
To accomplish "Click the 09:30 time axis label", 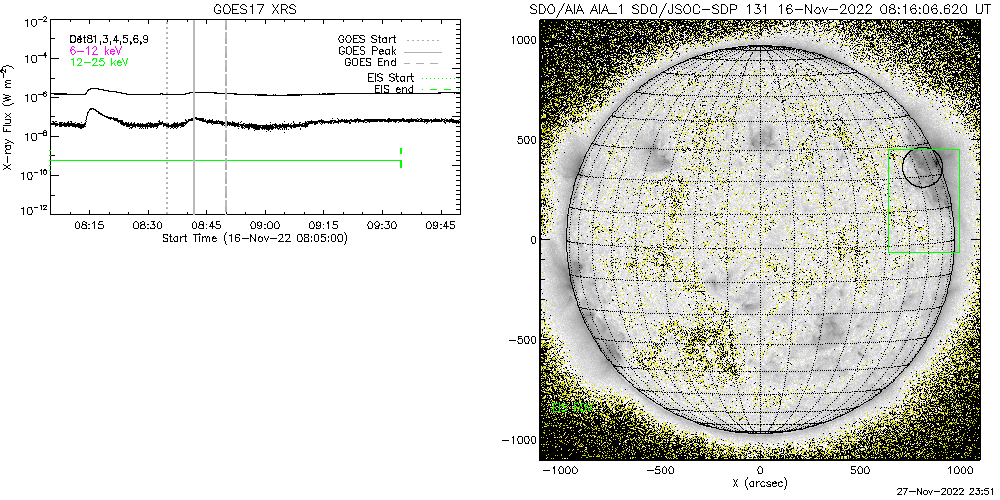I will click(x=382, y=226).
